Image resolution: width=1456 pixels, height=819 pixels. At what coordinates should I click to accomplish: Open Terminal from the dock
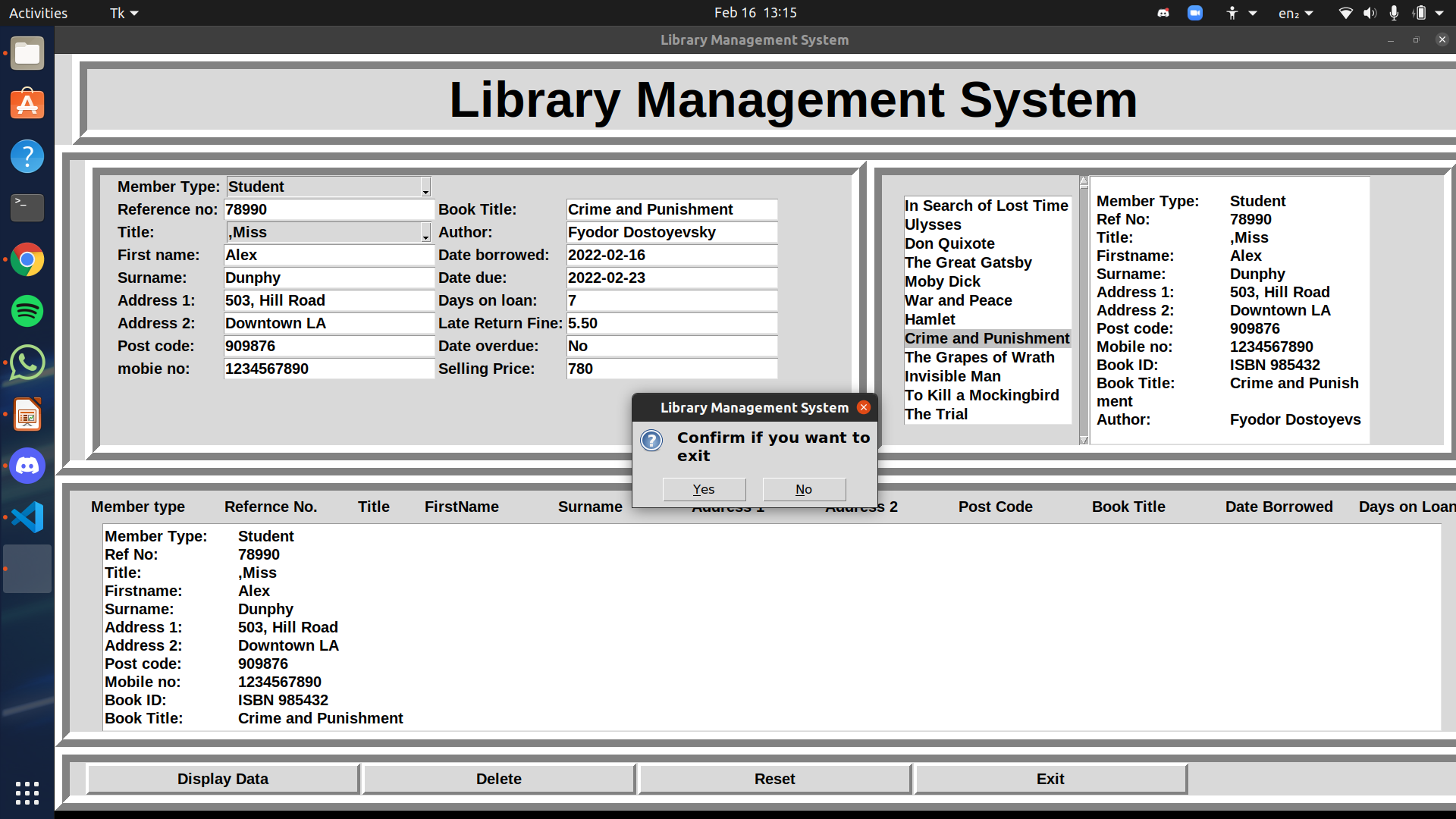[x=27, y=207]
